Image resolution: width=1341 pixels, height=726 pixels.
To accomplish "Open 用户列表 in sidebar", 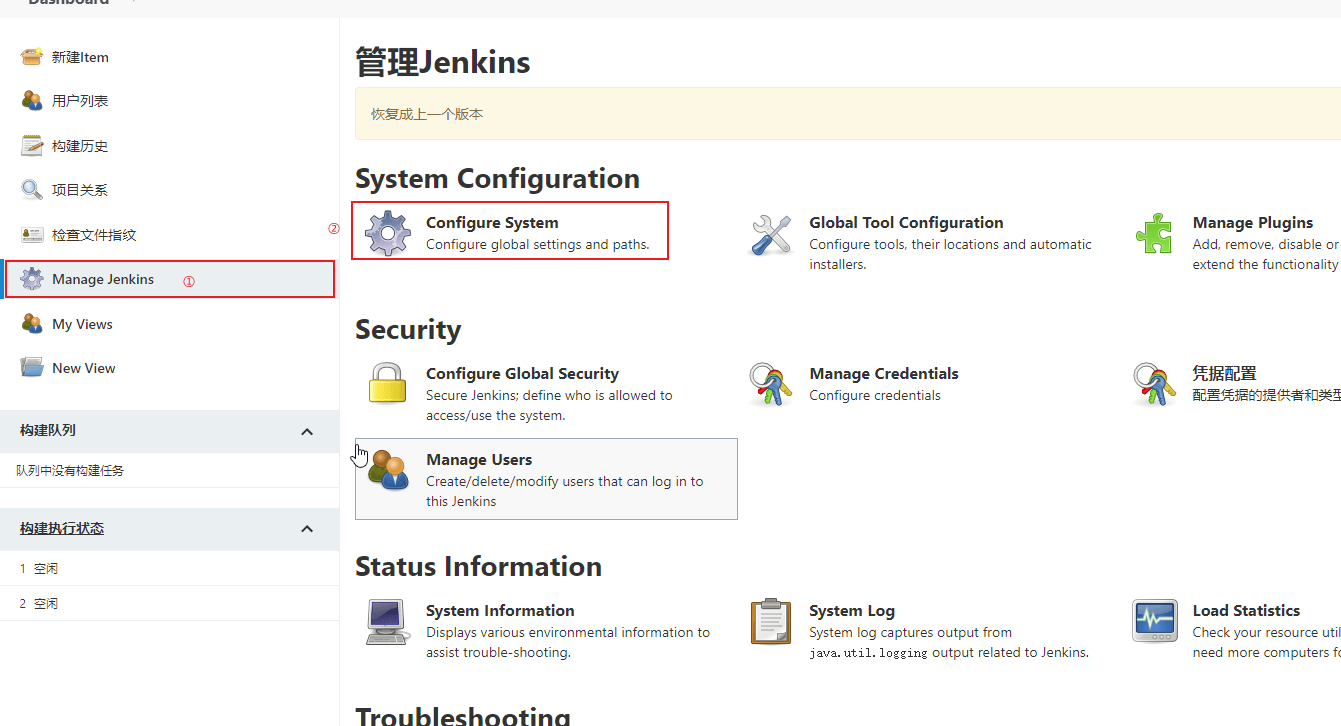I will [80, 101].
